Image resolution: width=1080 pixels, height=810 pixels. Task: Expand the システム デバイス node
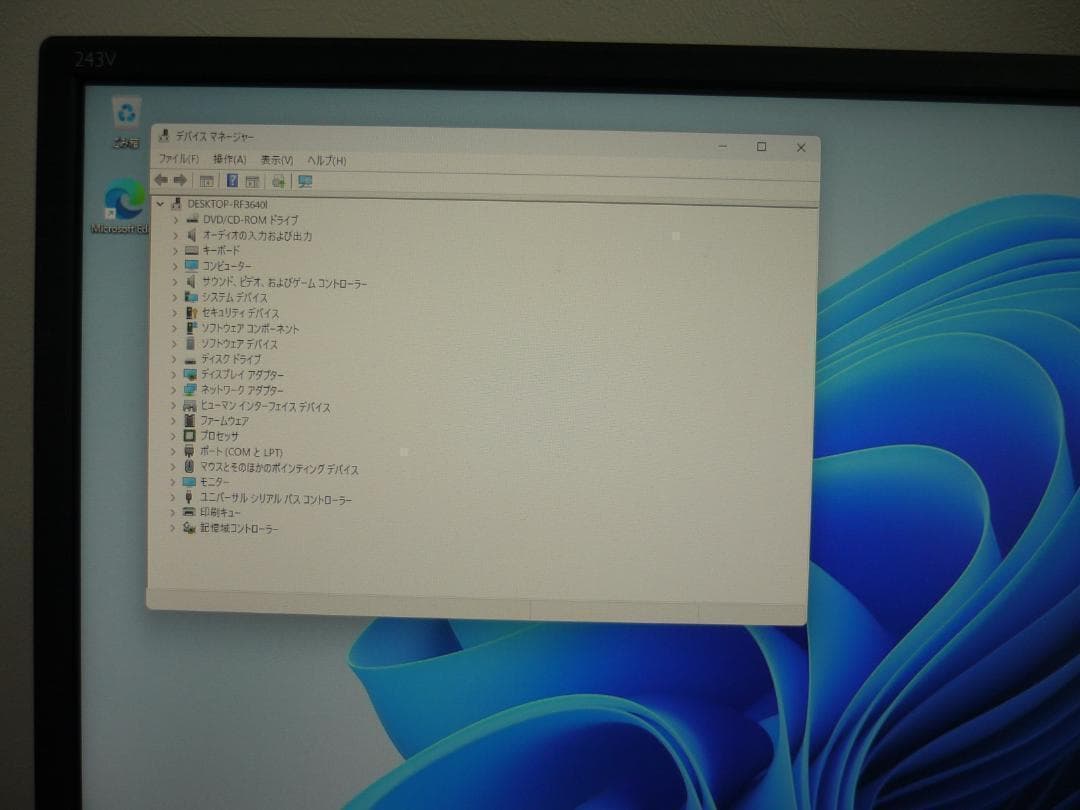174,298
